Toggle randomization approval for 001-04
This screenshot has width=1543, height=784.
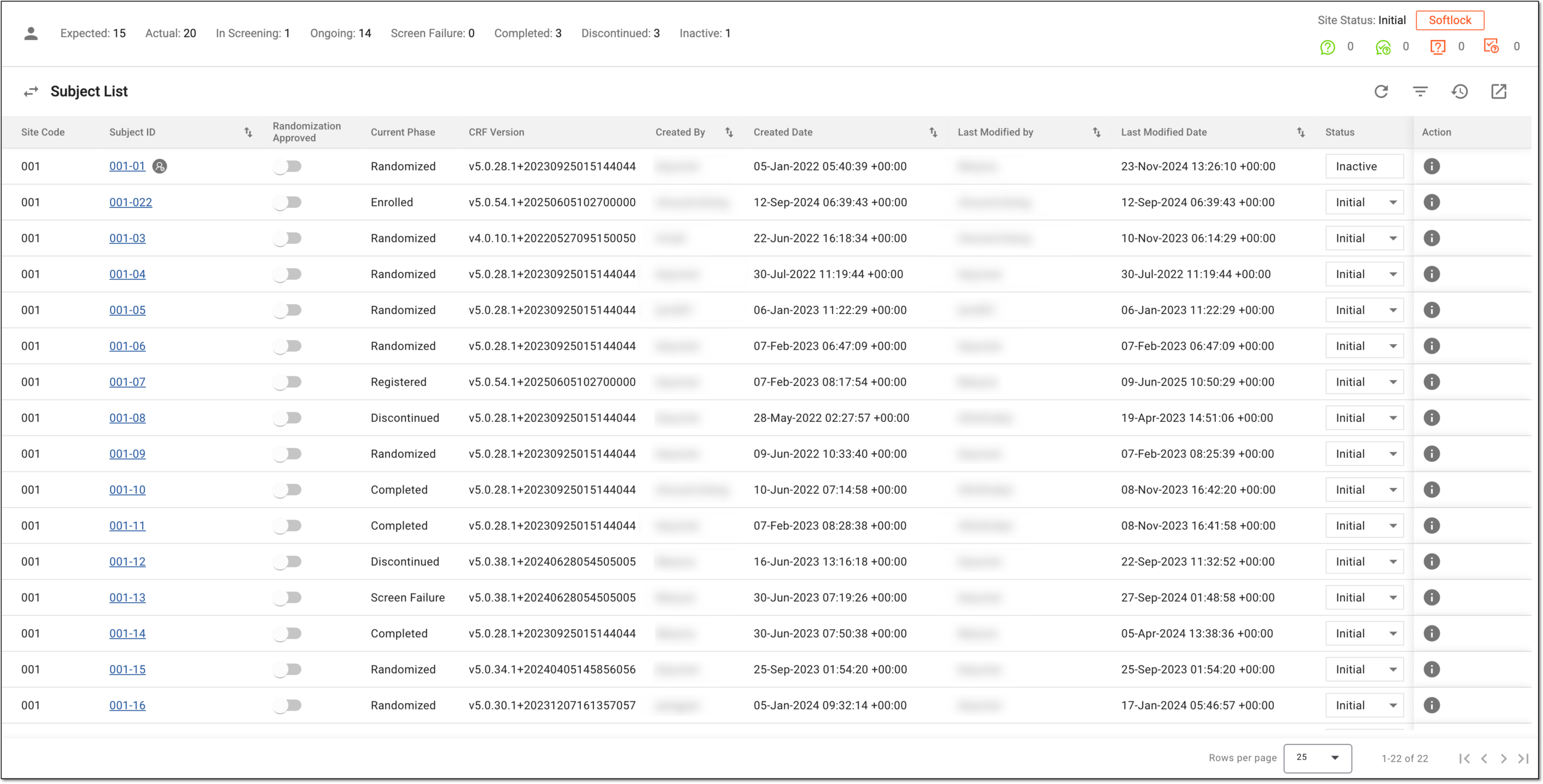pos(287,274)
